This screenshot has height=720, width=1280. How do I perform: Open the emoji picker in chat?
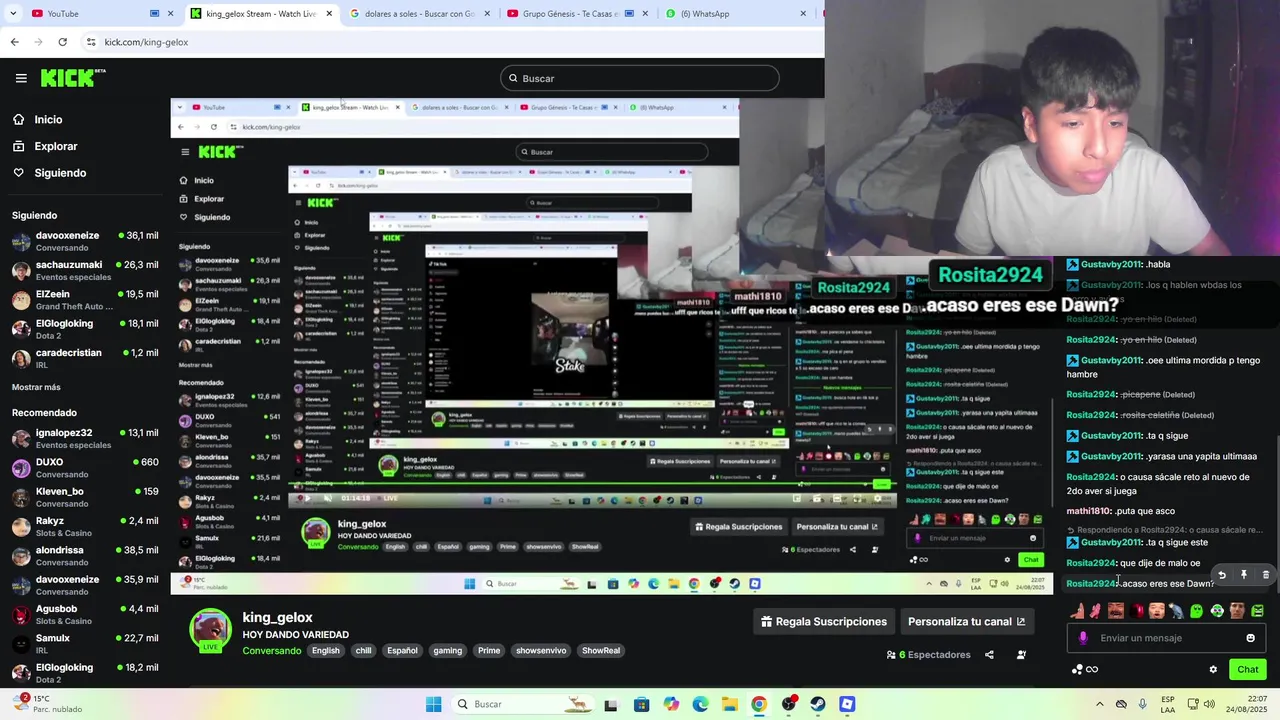pyautogui.click(x=1250, y=638)
